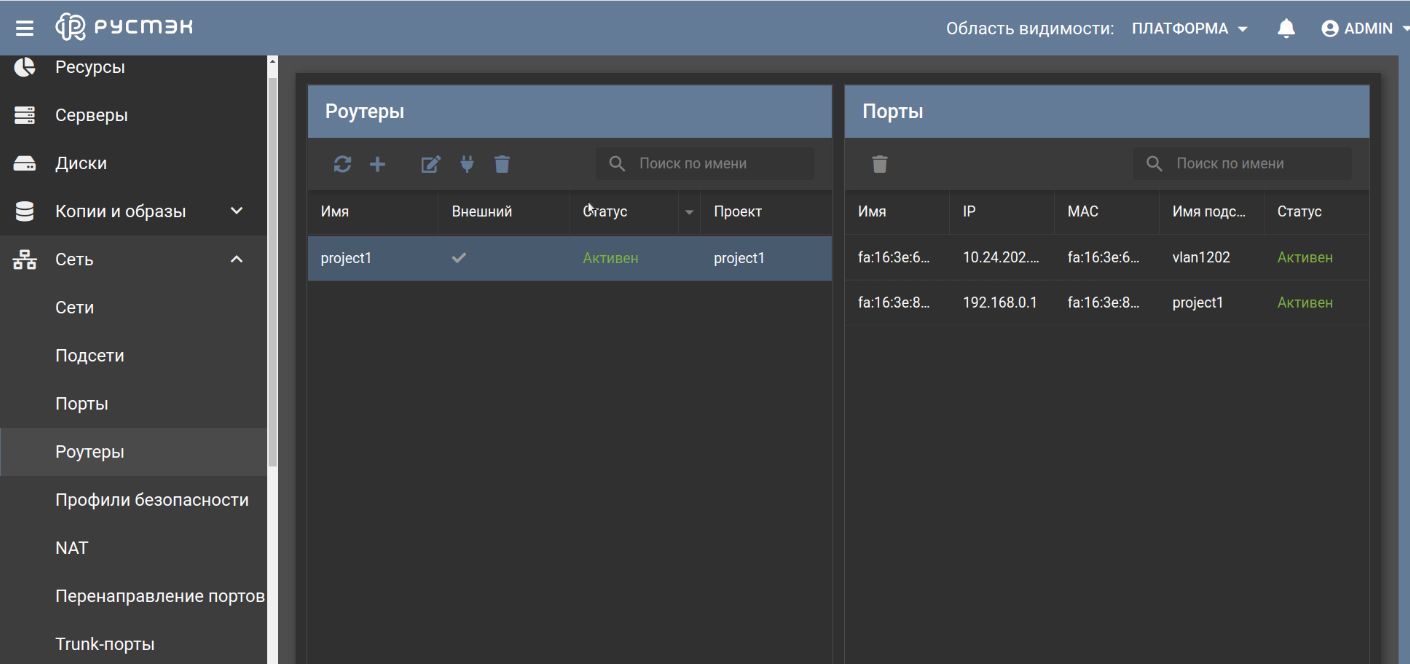The image size is (1410, 664).
Task: Edit the selected router
Action: [x=430, y=164]
